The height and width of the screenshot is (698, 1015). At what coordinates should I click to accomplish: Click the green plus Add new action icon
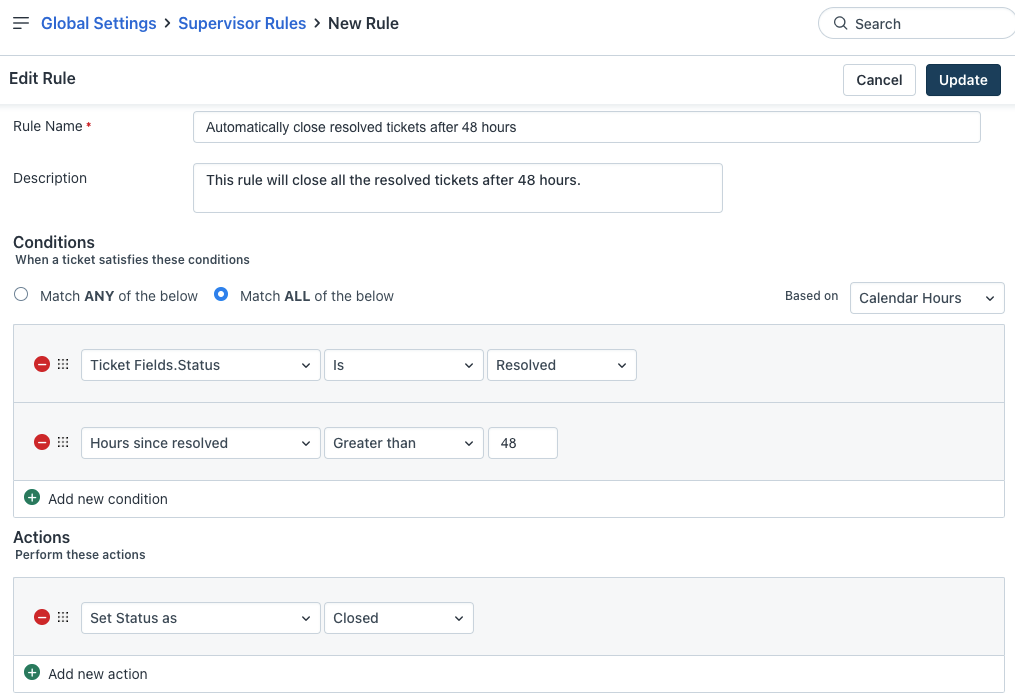32,673
